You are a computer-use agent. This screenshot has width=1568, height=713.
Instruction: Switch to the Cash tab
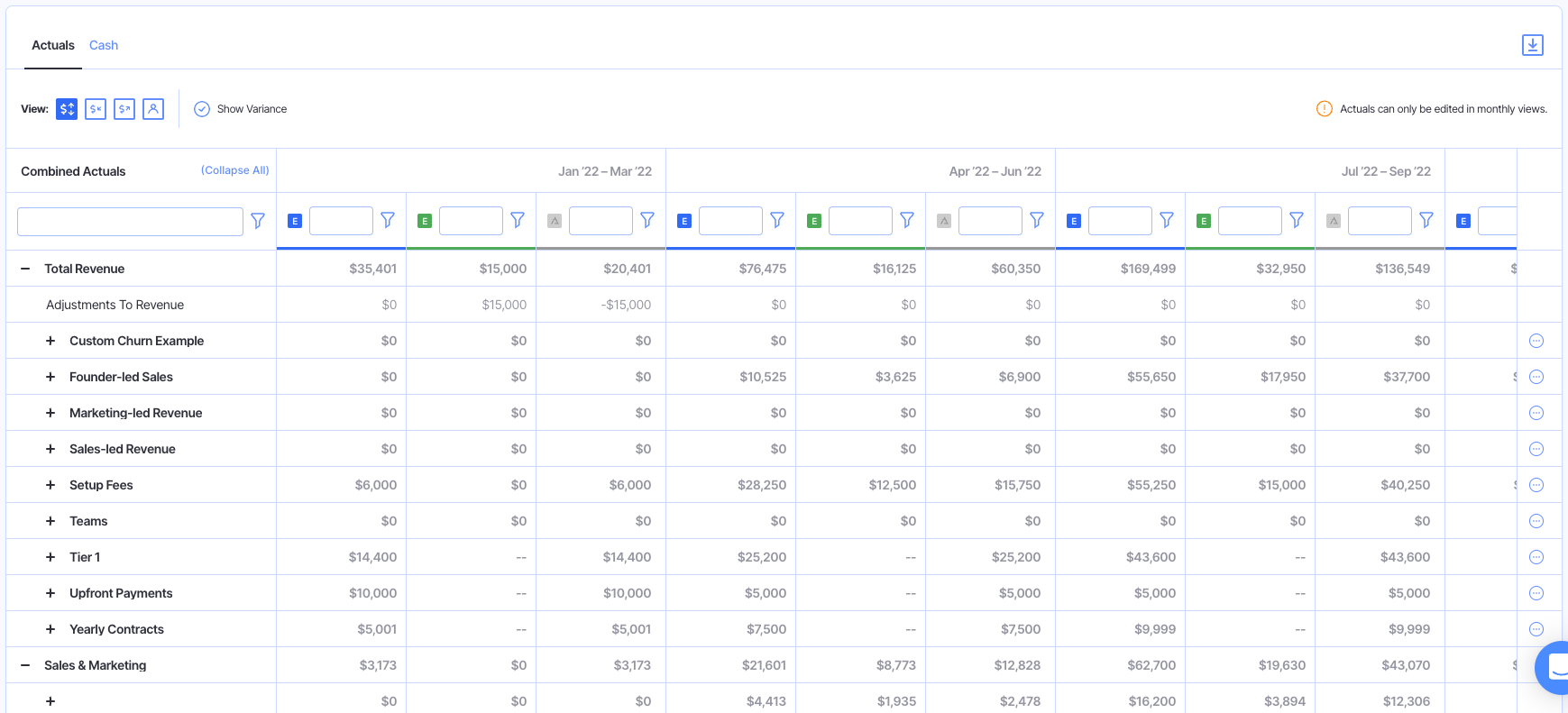tap(104, 45)
